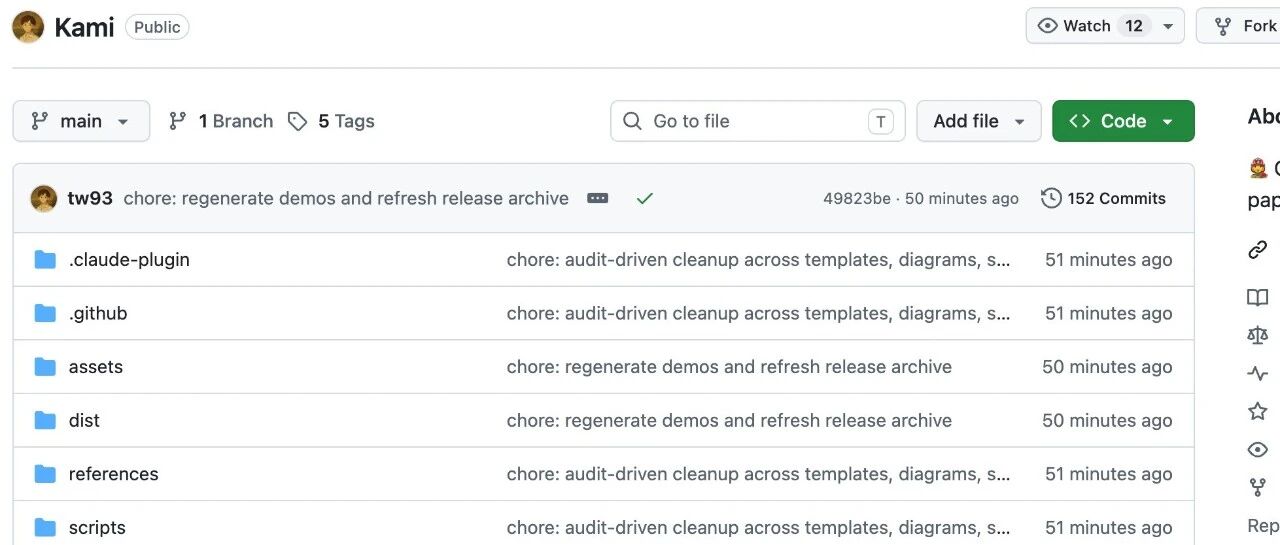The height and width of the screenshot is (545, 1280).
Task: View the 5 Tags list
Action: pos(331,121)
